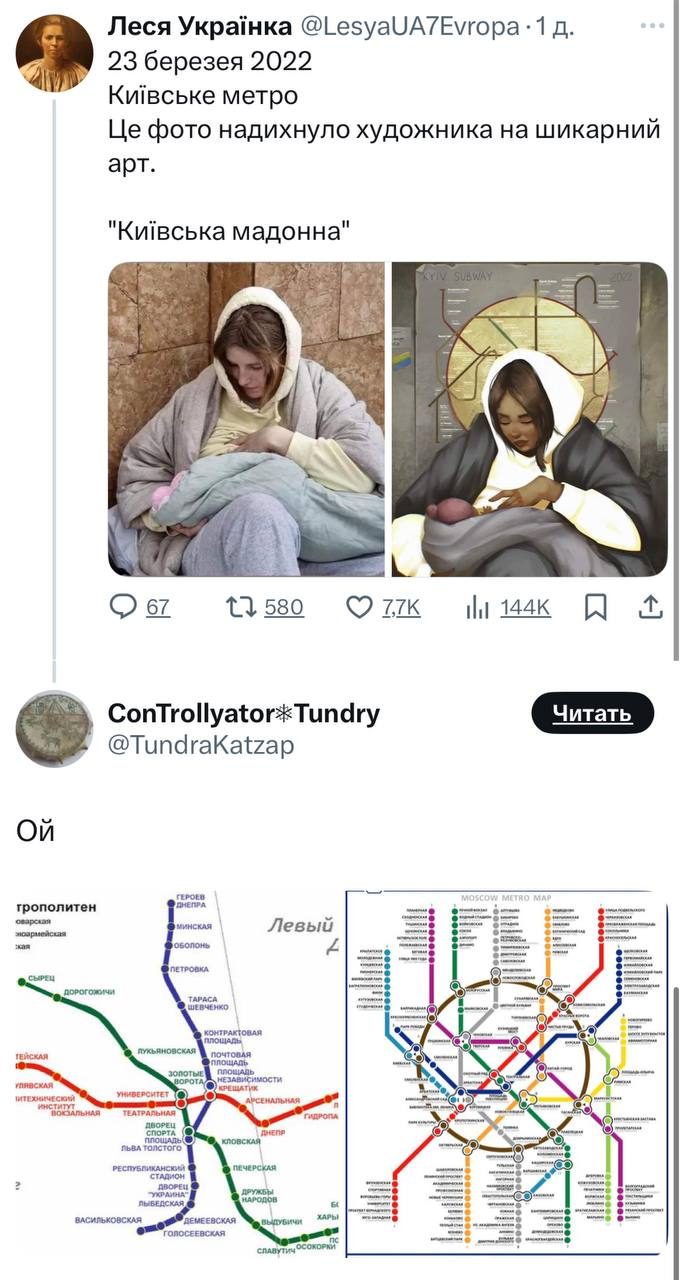Like the tweet with the heart icon
684x1280 pixels.
point(358,607)
